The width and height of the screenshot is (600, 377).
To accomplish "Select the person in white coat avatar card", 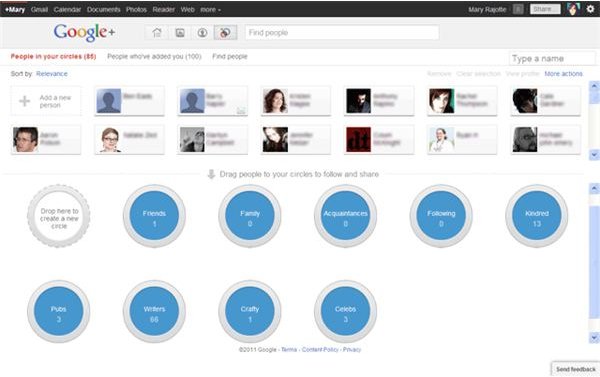I will point(462,140).
